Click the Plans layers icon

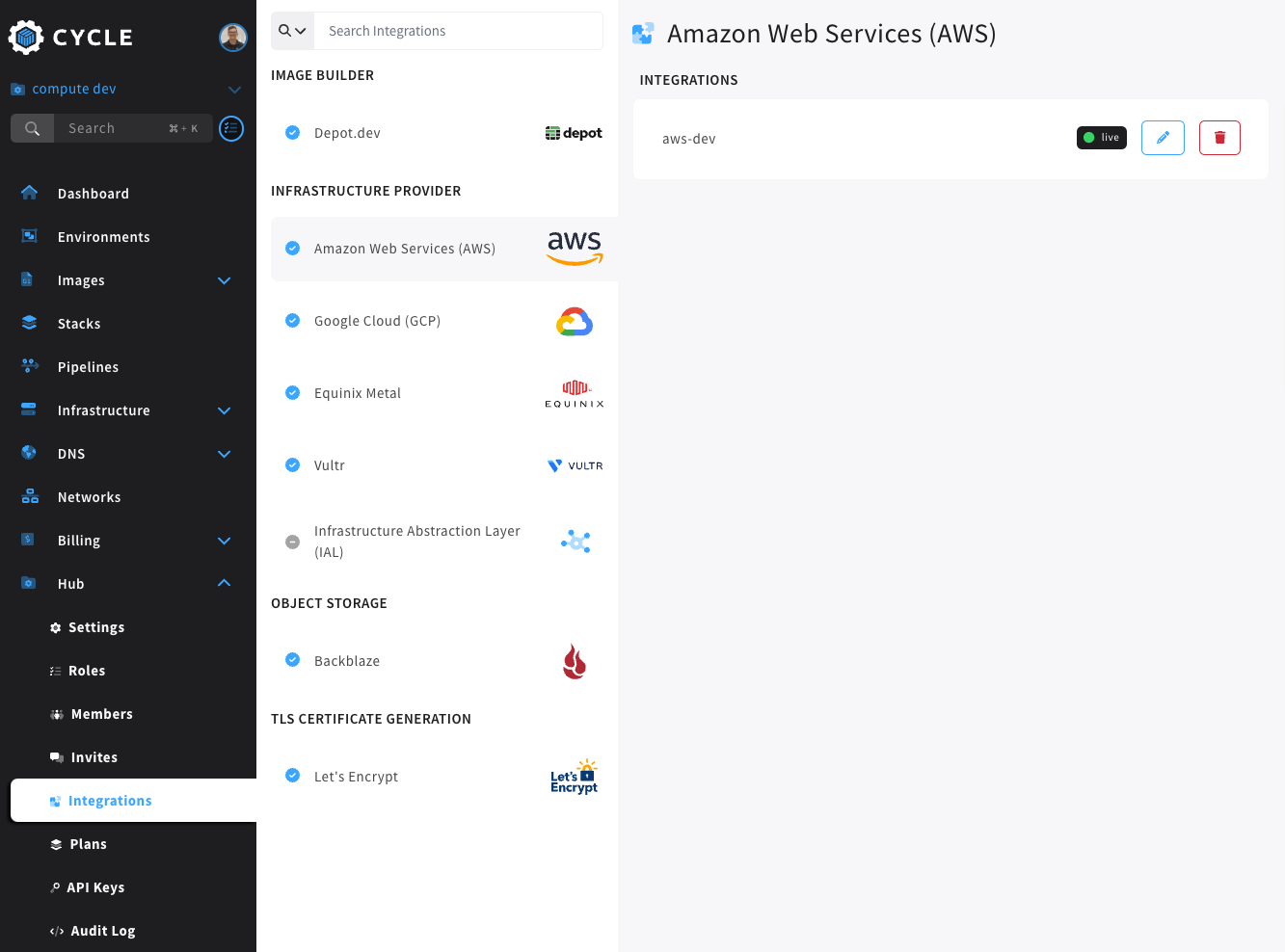click(56, 844)
